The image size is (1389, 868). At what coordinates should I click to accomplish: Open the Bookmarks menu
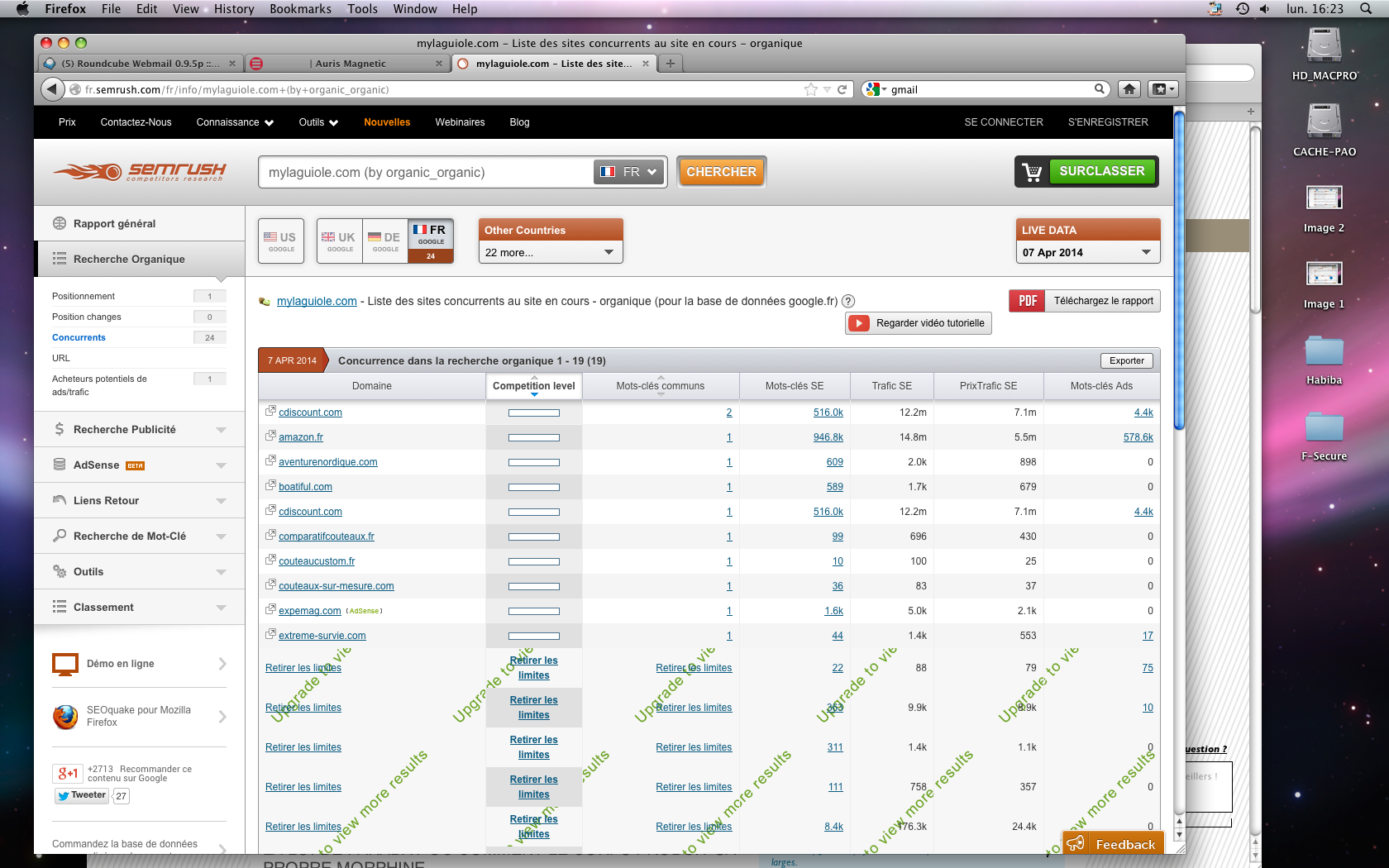(300, 8)
